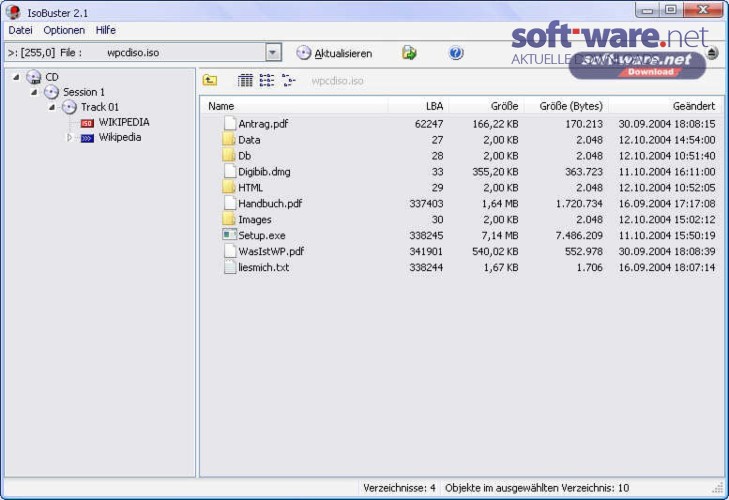
Task: Select the Handbuch.pdf file
Action: pos(270,203)
